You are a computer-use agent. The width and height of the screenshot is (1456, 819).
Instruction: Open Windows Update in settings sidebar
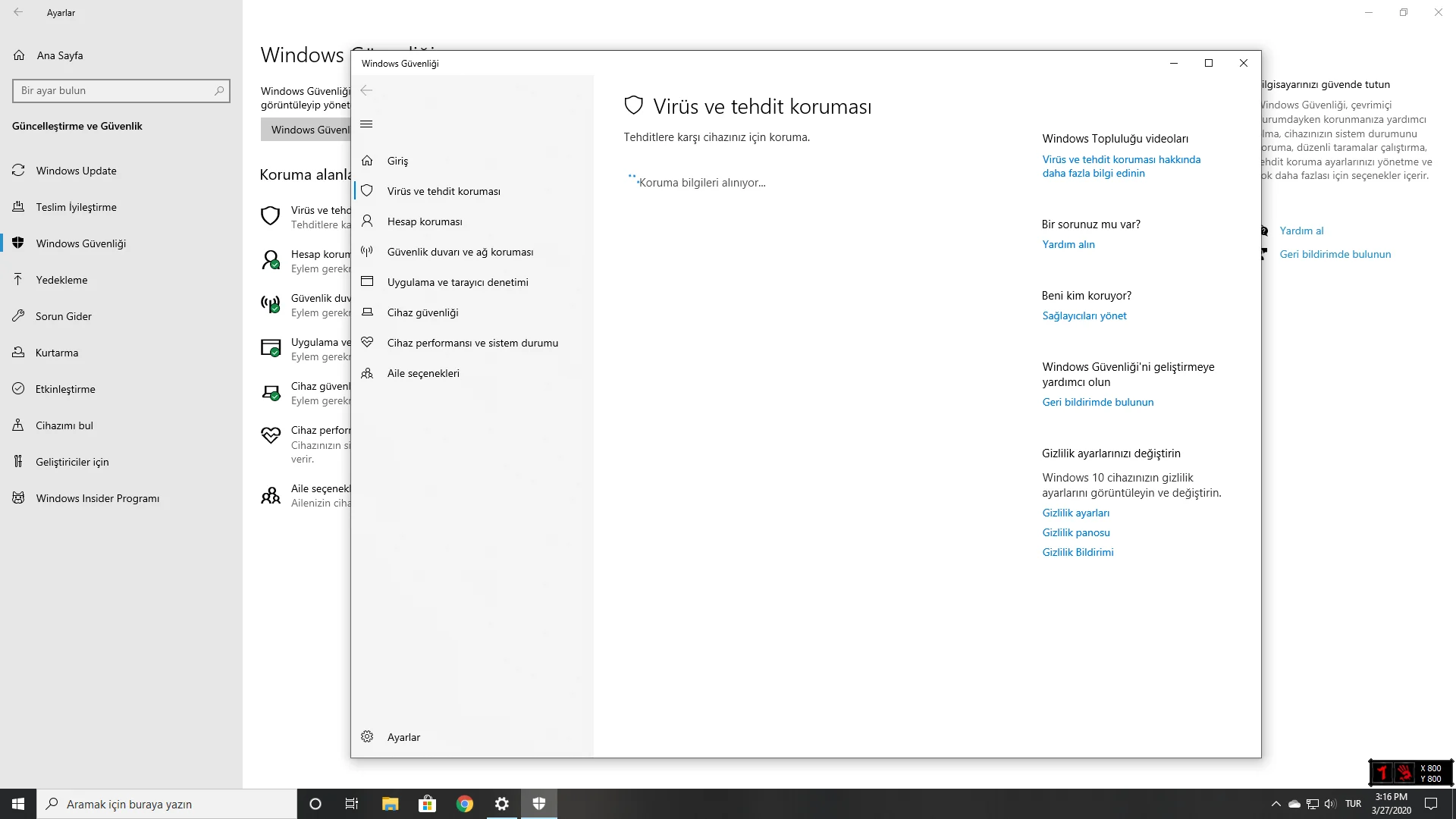(x=76, y=171)
